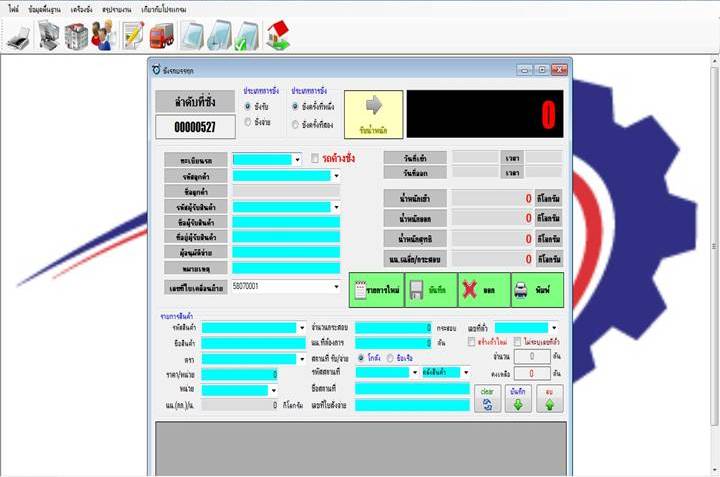Viewport: 720px width, 477px height.
Task: Click the office building toolbar icon
Action: click(x=76, y=35)
